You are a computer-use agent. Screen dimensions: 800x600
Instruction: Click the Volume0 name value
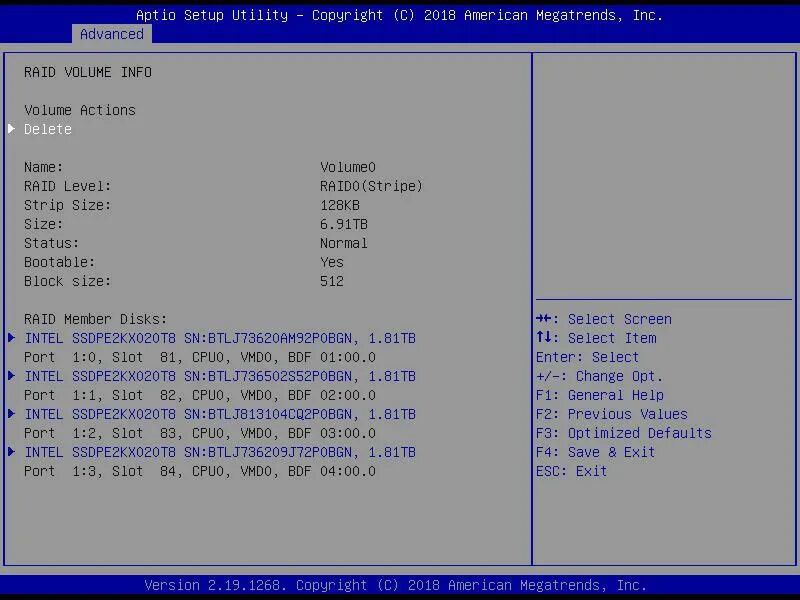348,167
